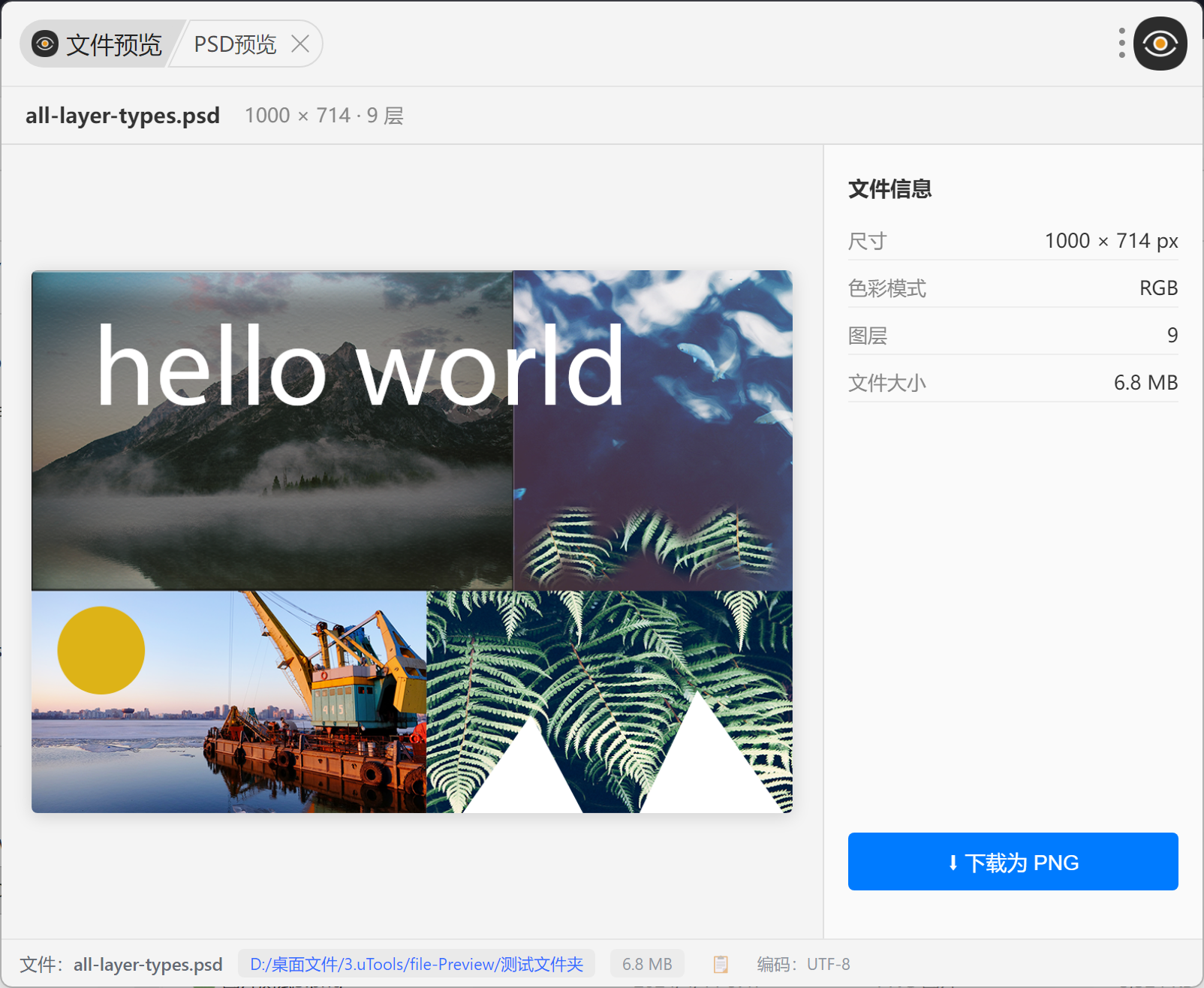This screenshot has height=988, width=1204.
Task: Switch to the PSD预览 tab
Action: click(235, 44)
